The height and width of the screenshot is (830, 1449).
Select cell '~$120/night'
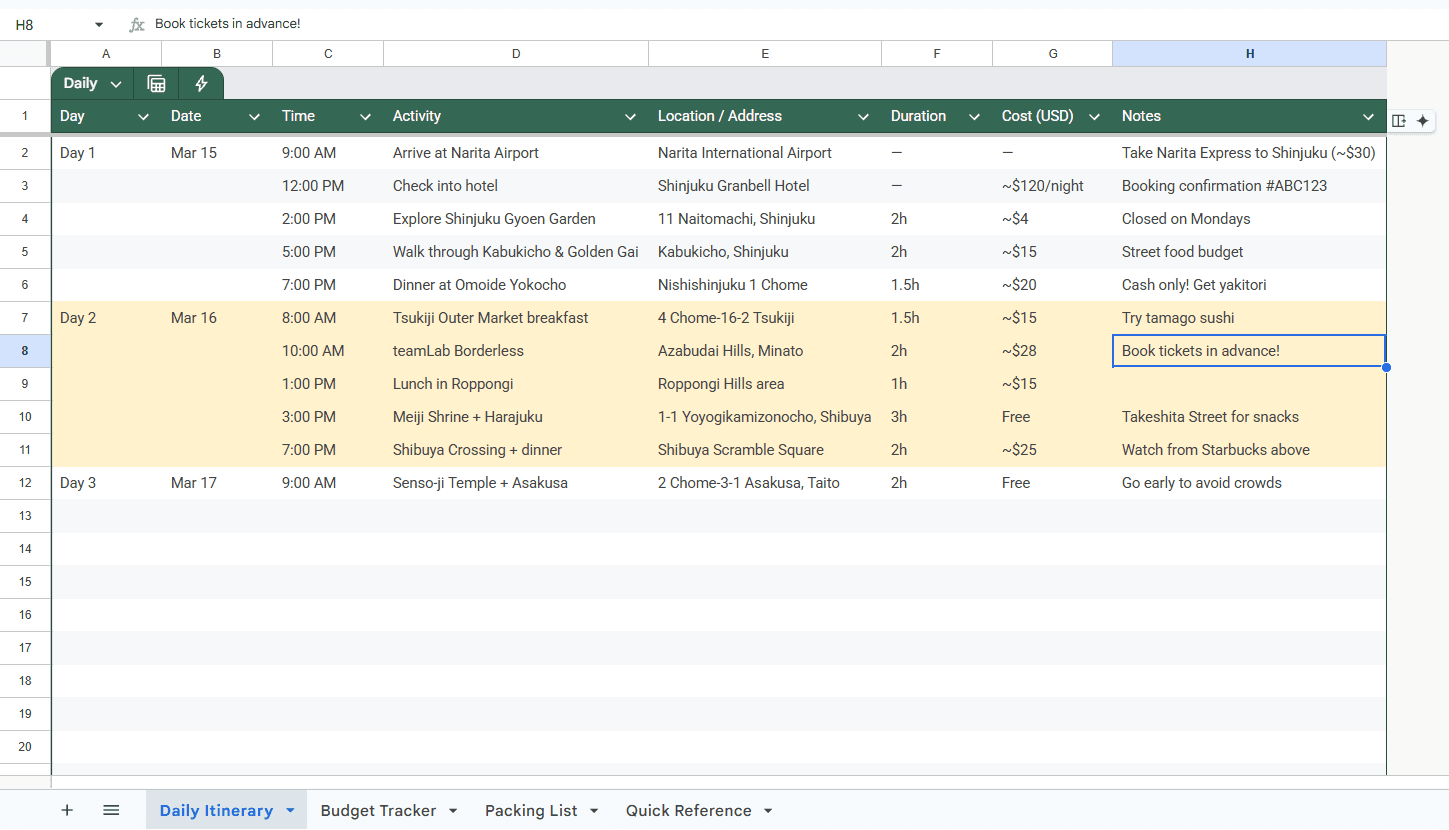click(x=1052, y=186)
